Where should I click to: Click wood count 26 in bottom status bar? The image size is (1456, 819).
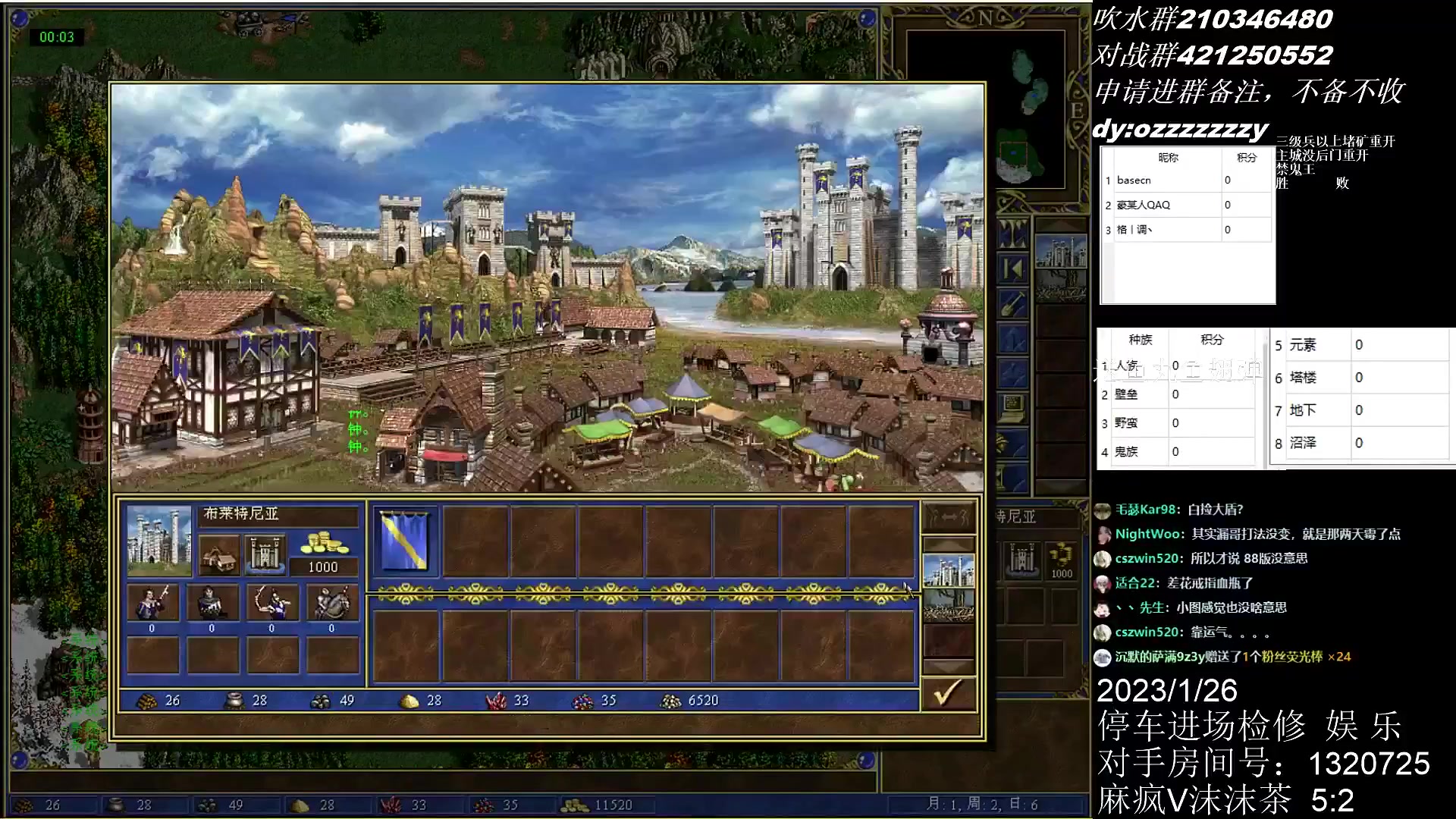[52, 805]
